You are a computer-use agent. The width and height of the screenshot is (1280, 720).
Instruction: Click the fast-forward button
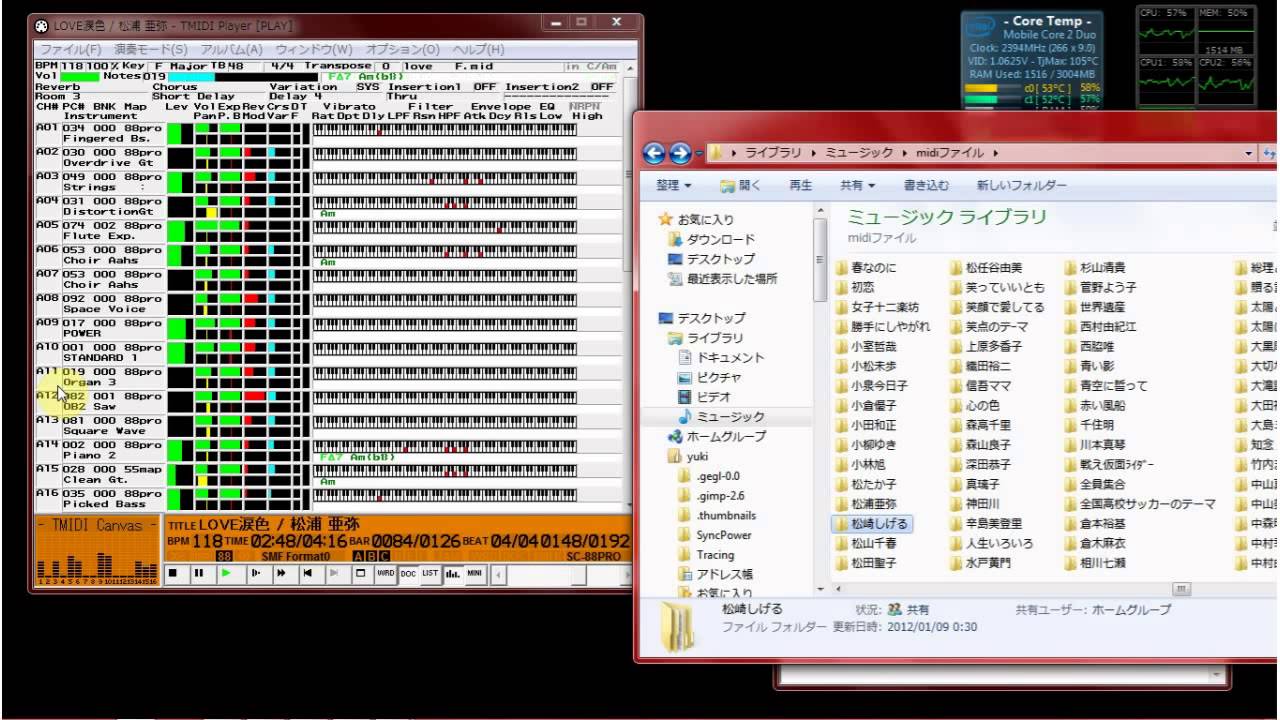[x=281, y=573]
